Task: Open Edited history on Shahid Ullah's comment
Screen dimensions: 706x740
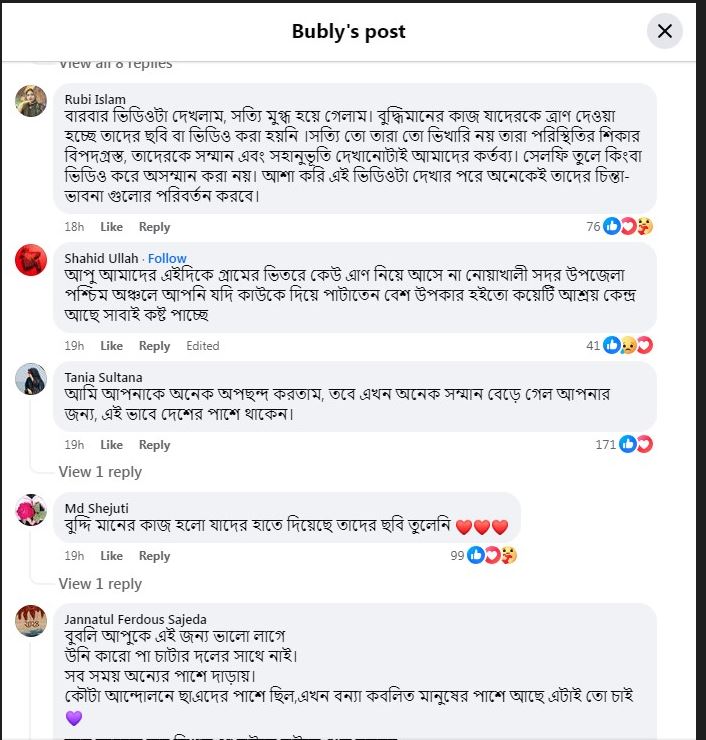Action: [x=202, y=346]
